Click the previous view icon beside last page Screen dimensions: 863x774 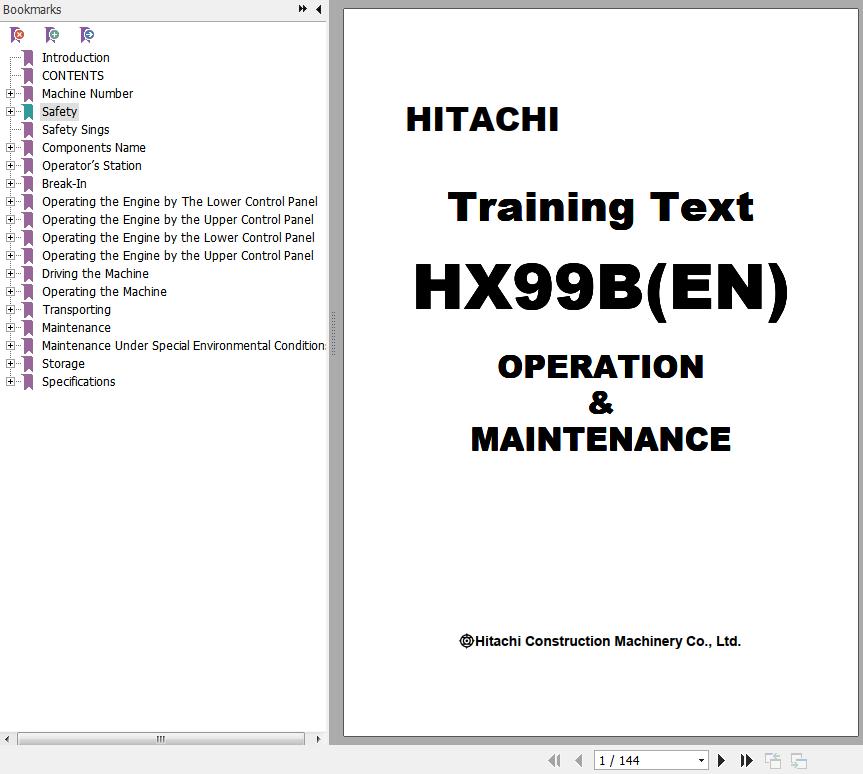pyautogui.click(x=773, y=760)
